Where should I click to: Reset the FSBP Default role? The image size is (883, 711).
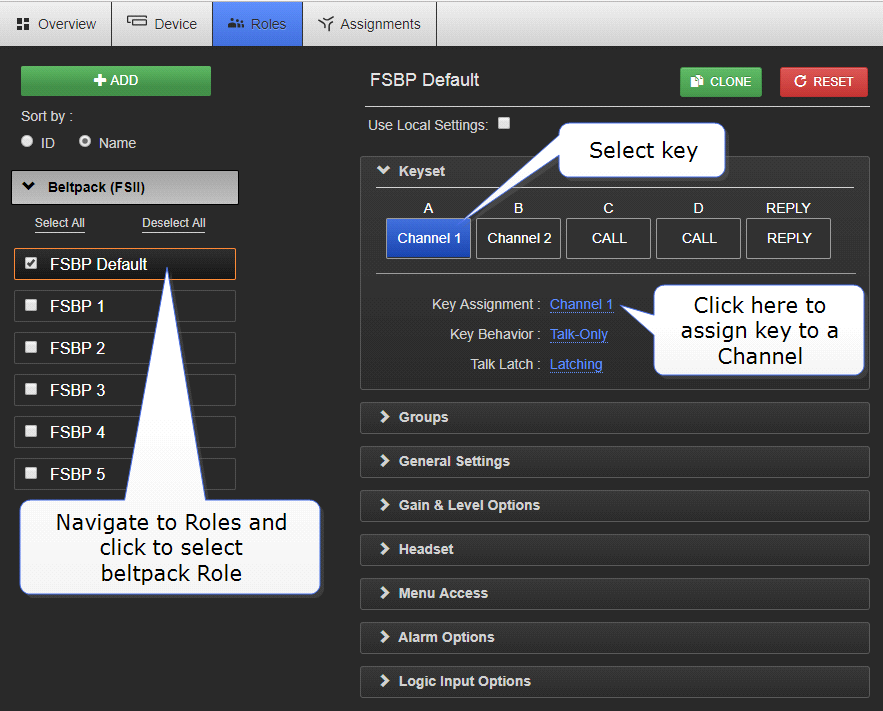pyautogui.click(x=824, y=82)
